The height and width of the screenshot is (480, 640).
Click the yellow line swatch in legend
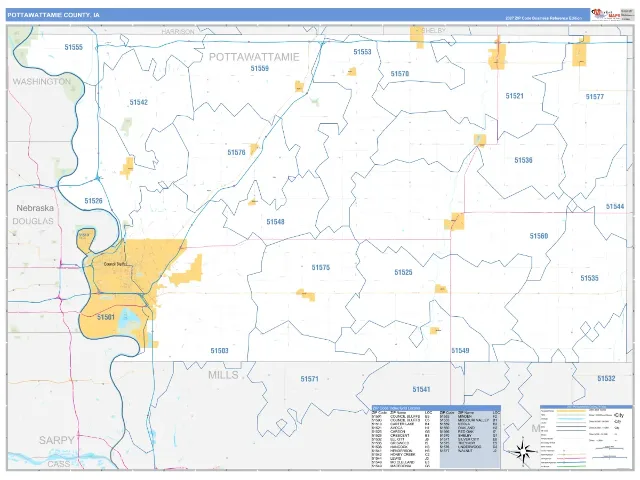coord(571,411)
